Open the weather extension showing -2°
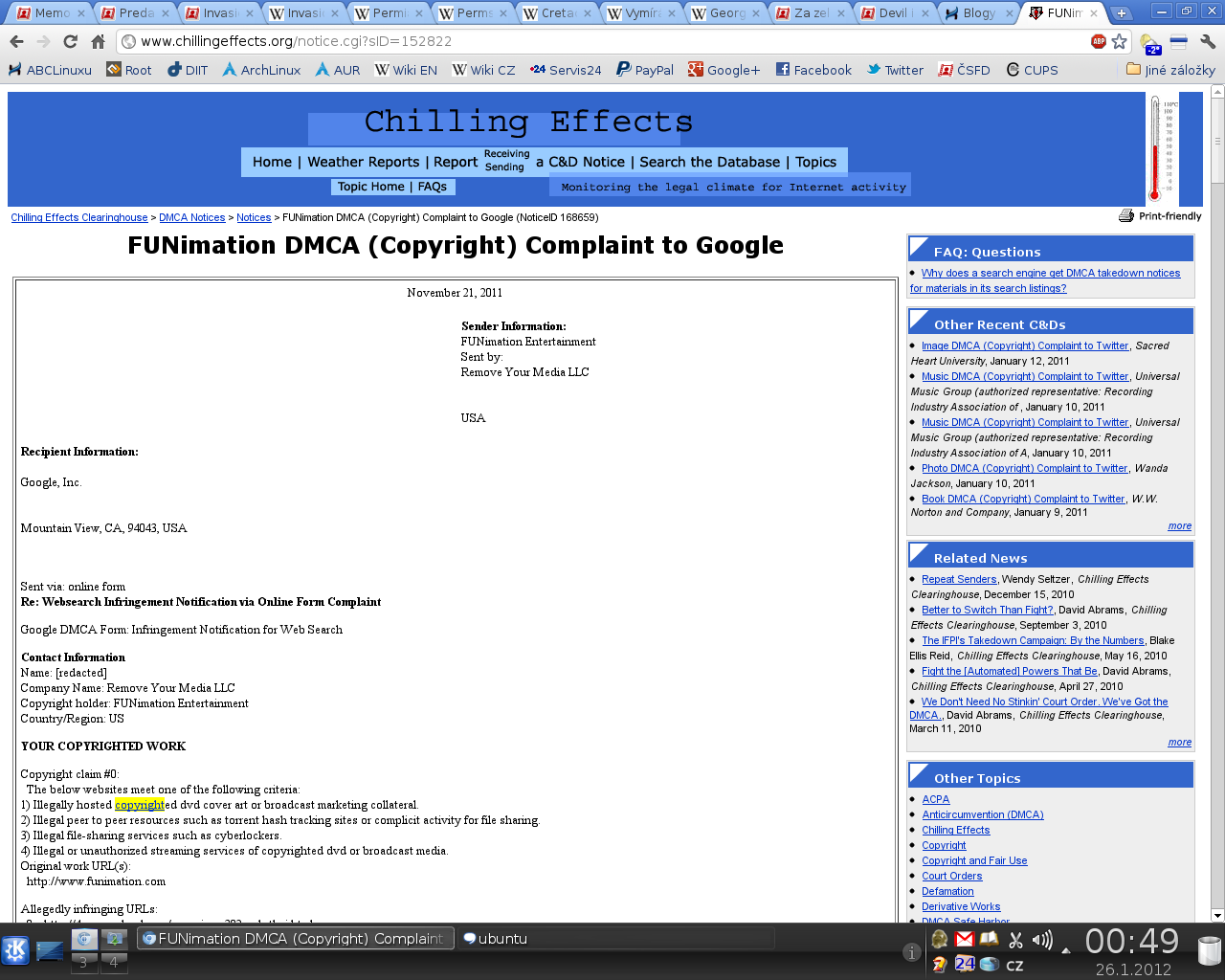The height and width of the screenshot is (980, 1225). [x=1150, y=43]
